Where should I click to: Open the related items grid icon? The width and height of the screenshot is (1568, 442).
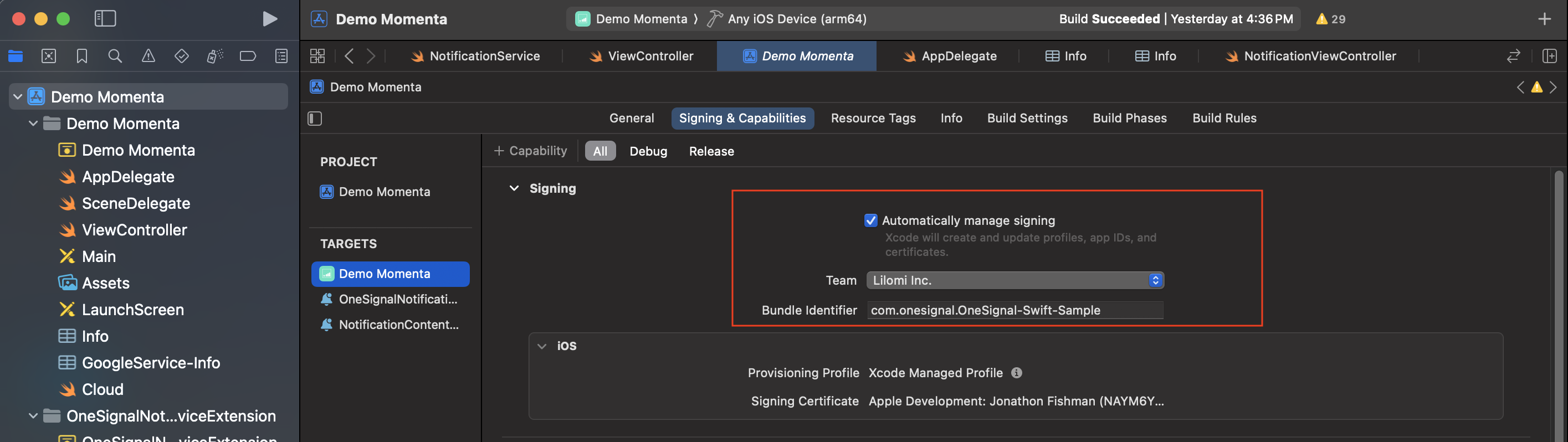pos(317,56)
